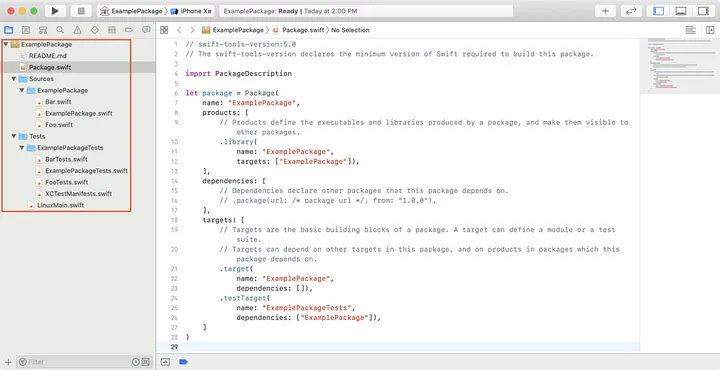The width and height of the screenshot is (720, 370).
Task: Open the ExamplePackage scheme selector
Action: pyautogui.click(x=131, y=11)
